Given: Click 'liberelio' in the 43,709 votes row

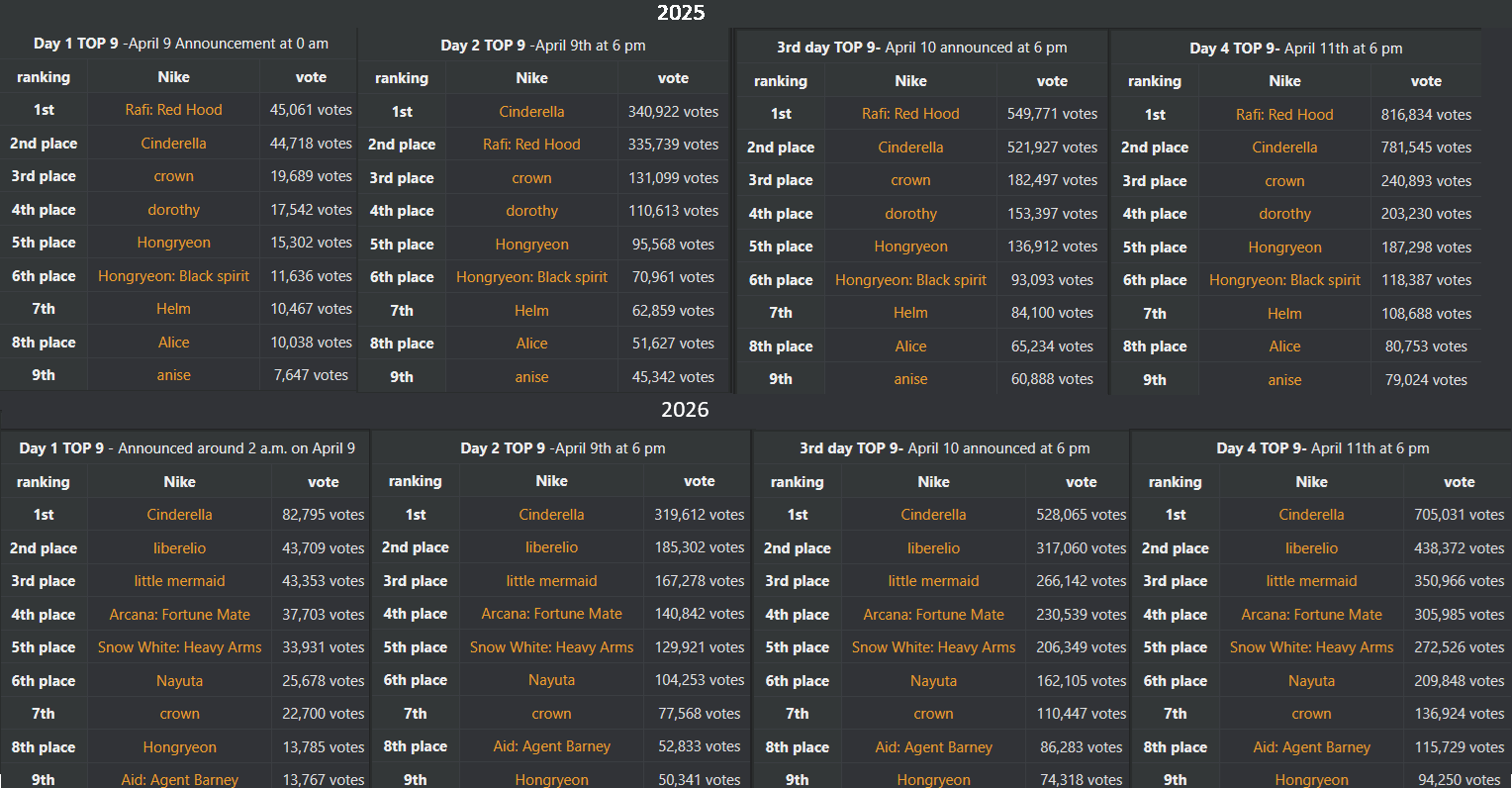Looking at the screenshot, I should 179,548.
